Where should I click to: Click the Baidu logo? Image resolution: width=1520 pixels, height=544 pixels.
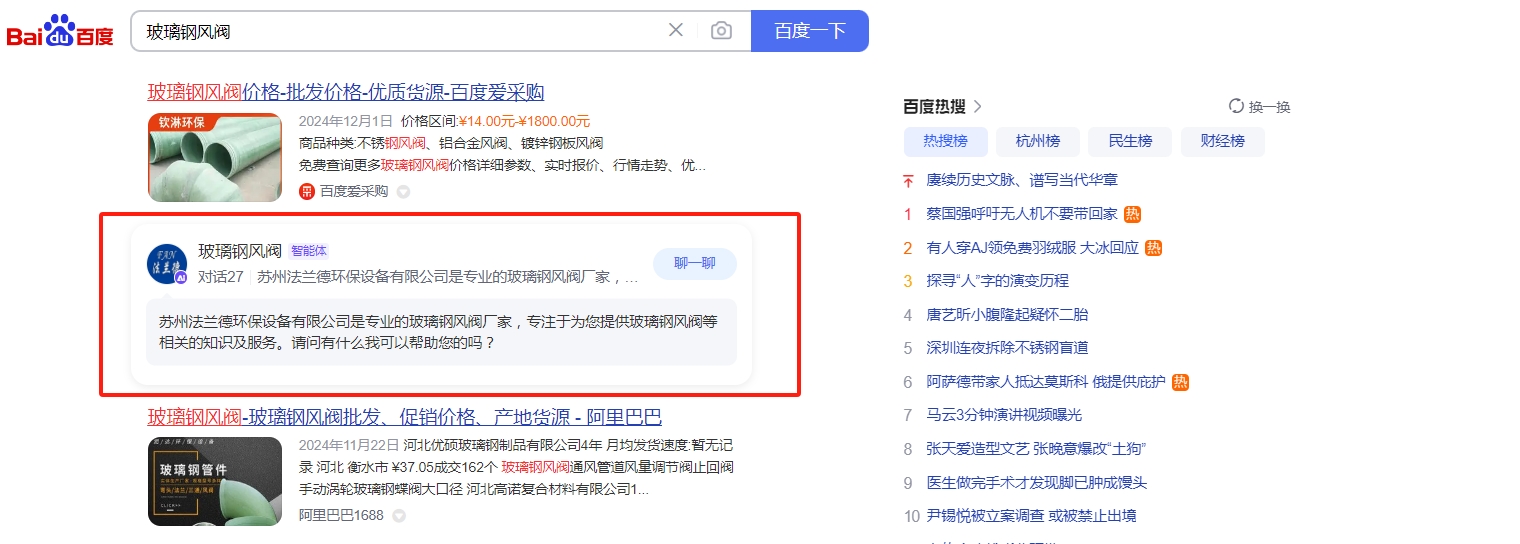[60, 31]
